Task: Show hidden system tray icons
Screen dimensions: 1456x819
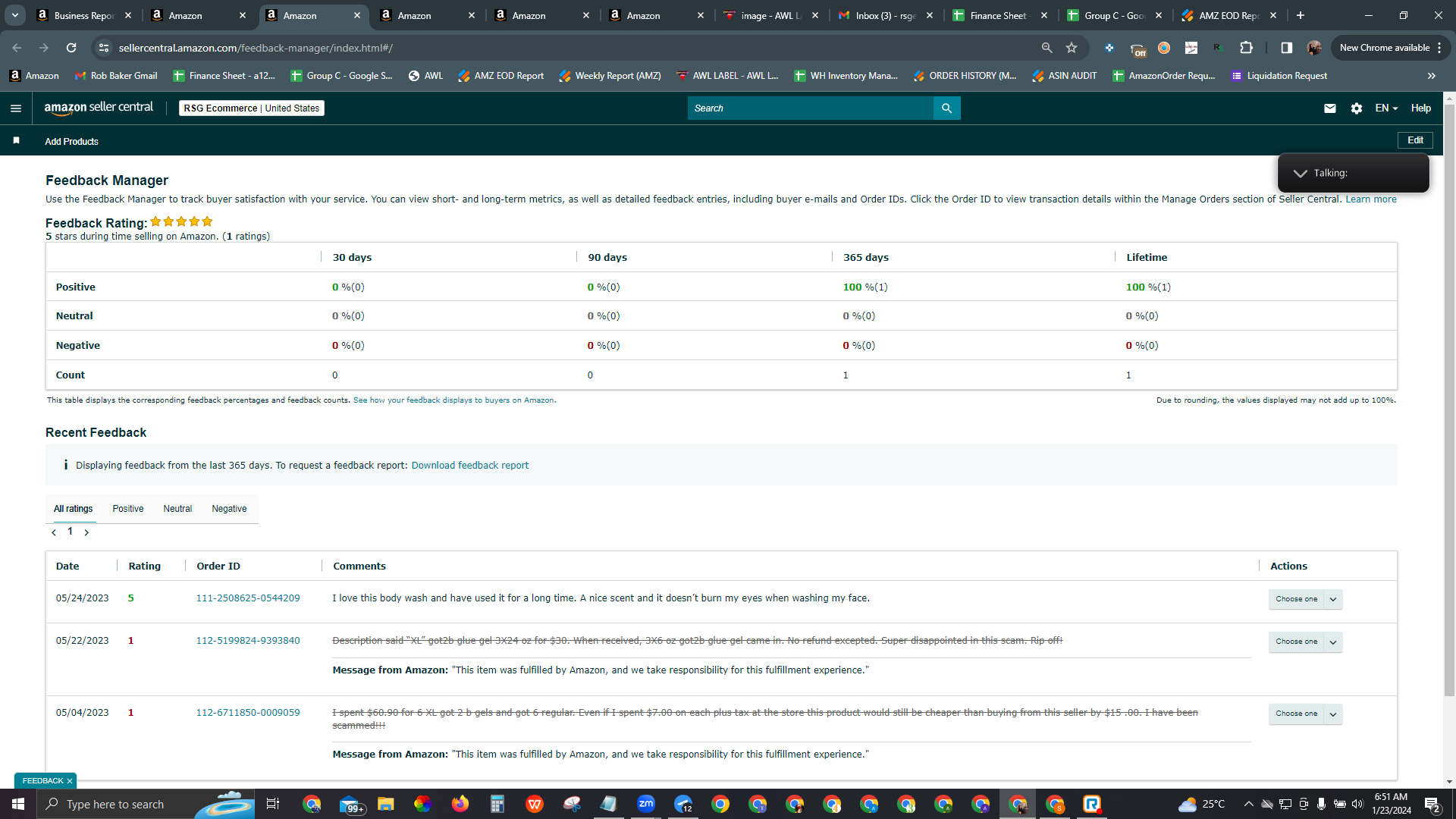Action: (x=1248, y=804)
